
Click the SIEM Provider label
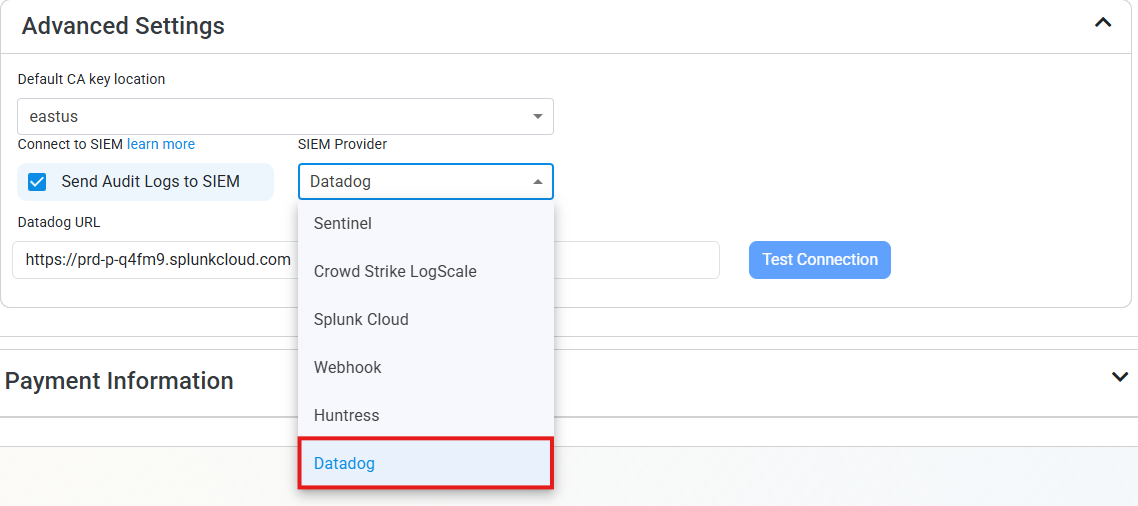[343, 144]
